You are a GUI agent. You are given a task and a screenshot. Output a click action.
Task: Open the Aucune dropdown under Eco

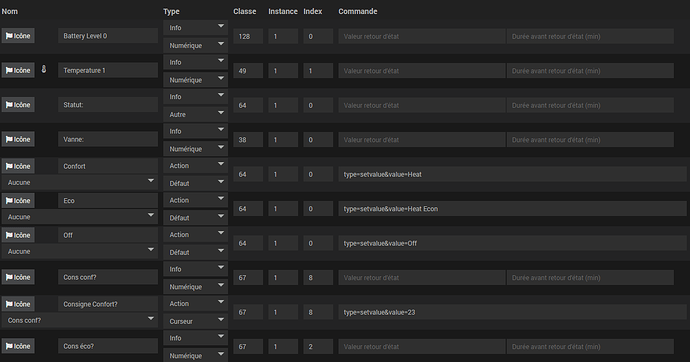click(x=80, y=216)
